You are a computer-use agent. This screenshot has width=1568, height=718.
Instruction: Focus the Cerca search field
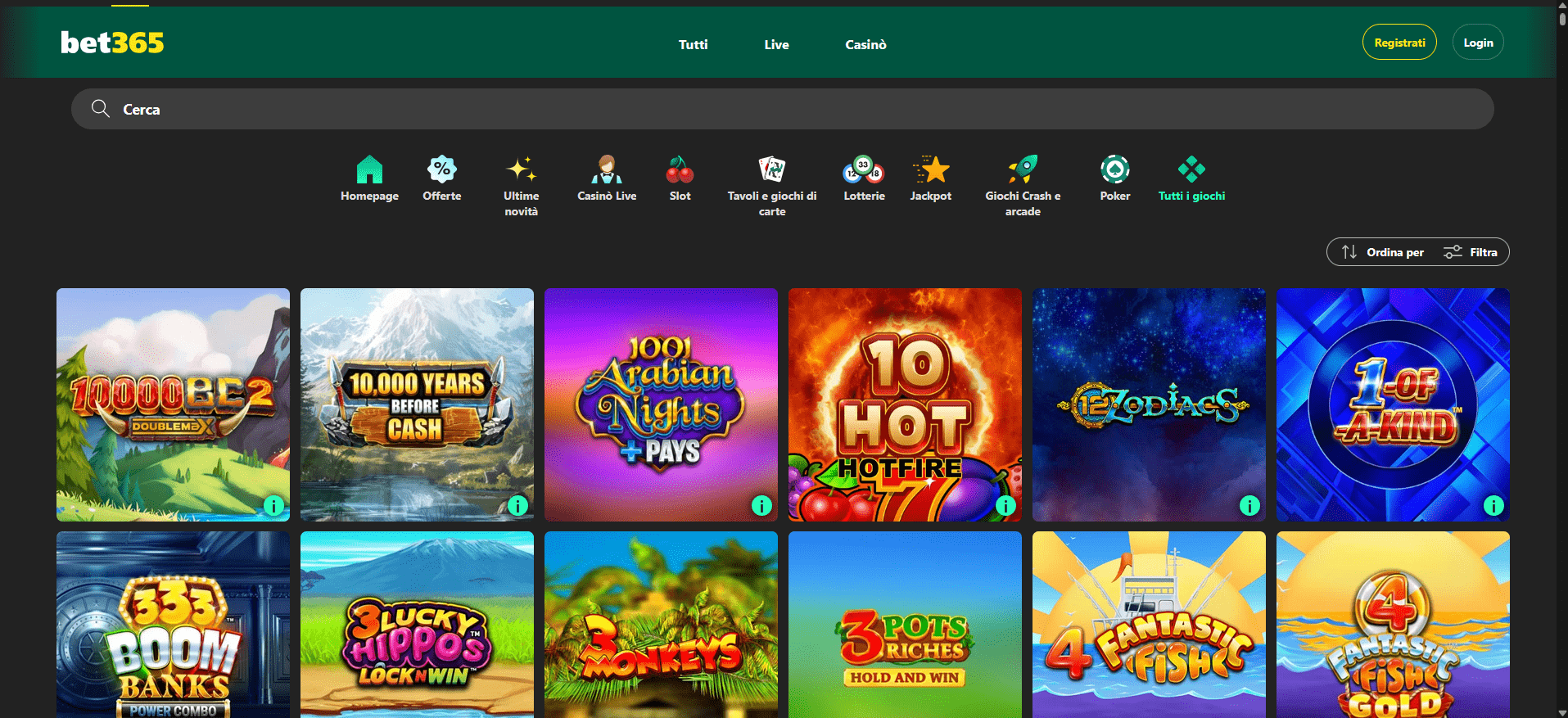[x=783, y=109]
